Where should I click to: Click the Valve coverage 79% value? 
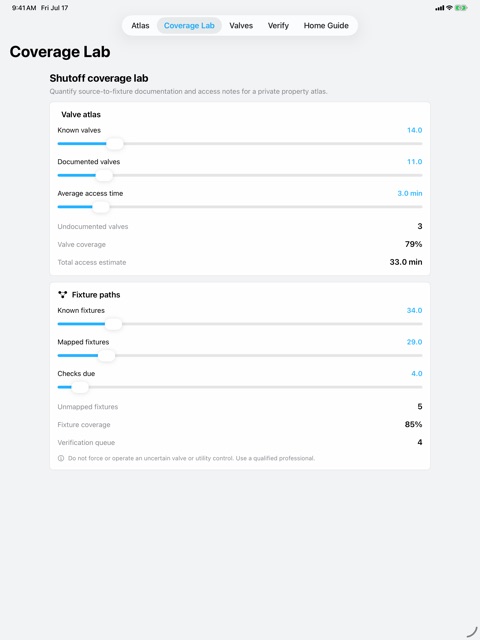pyautogui.click(x=413, y=244)
